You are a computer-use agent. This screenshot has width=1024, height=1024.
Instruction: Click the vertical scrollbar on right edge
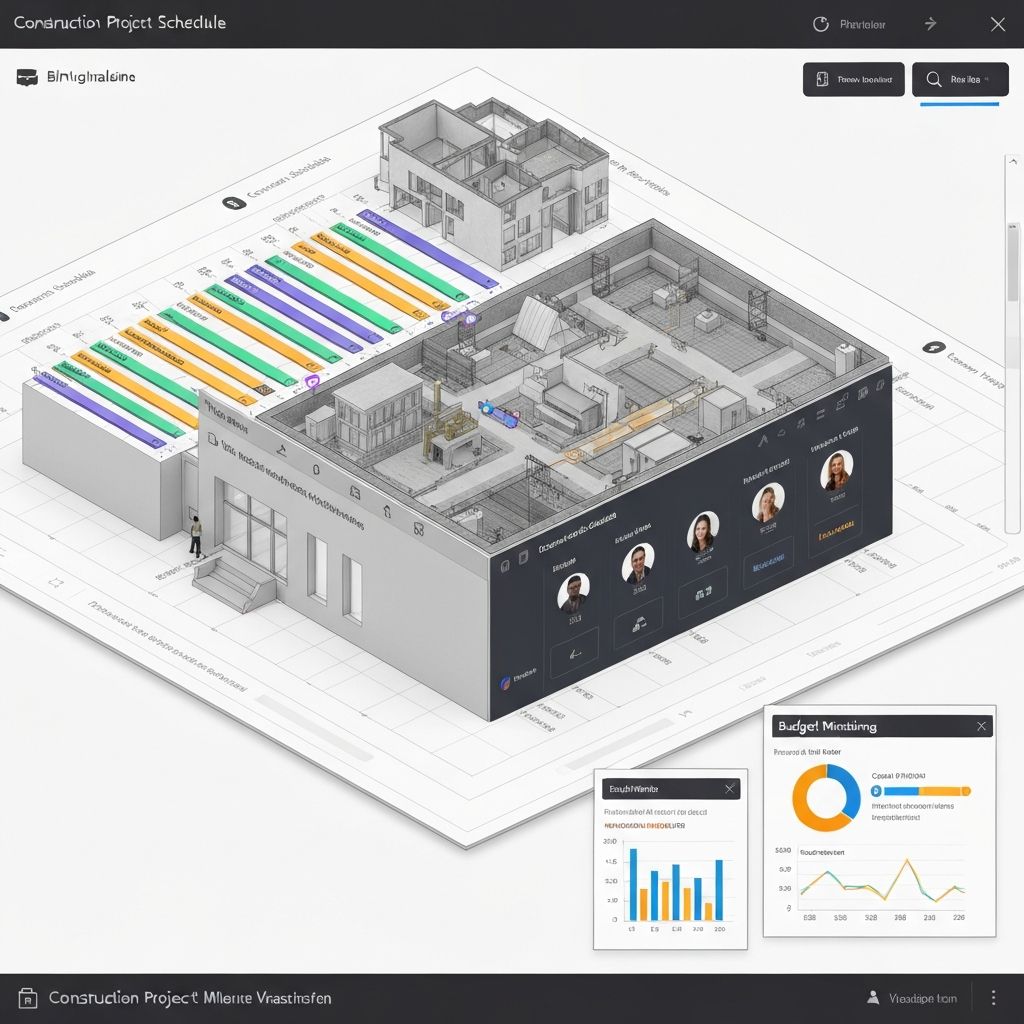tap(1012, 260)
